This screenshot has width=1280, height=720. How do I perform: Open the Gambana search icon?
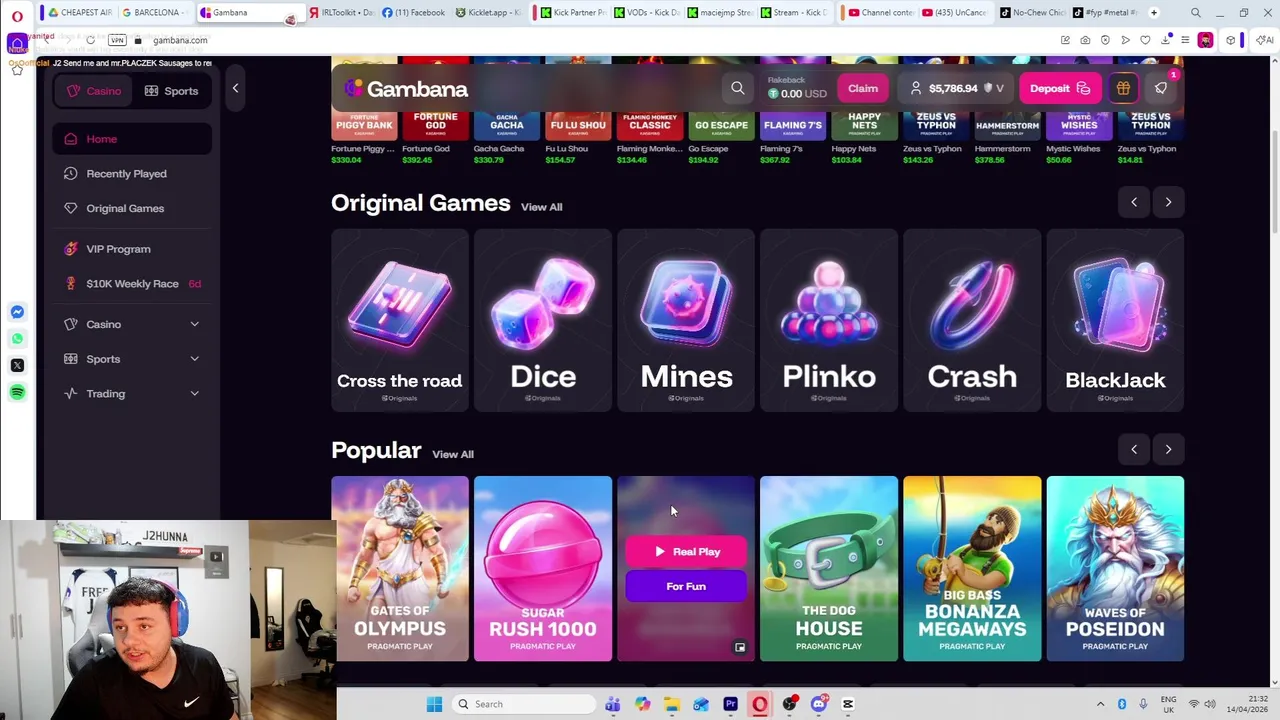pyautogui.click(x=738, y=88)
